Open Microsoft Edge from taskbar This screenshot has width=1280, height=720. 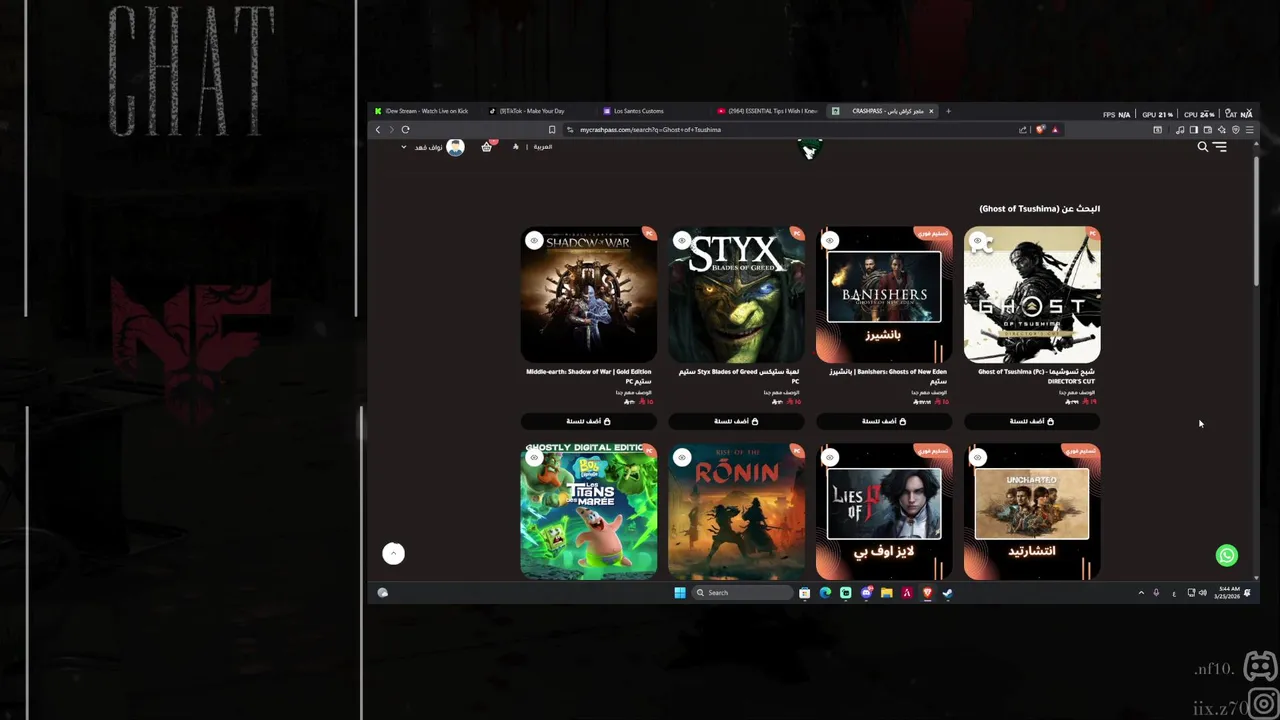825,593
